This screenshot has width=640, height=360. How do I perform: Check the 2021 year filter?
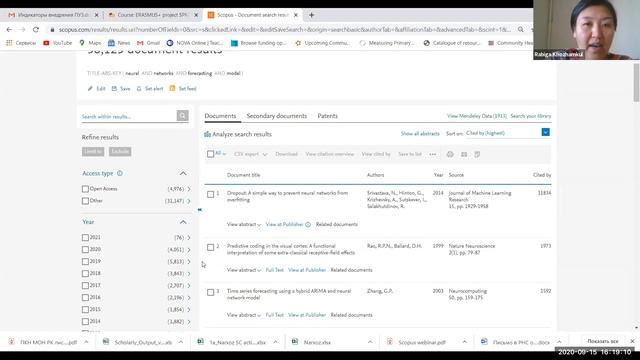[85, 238]
